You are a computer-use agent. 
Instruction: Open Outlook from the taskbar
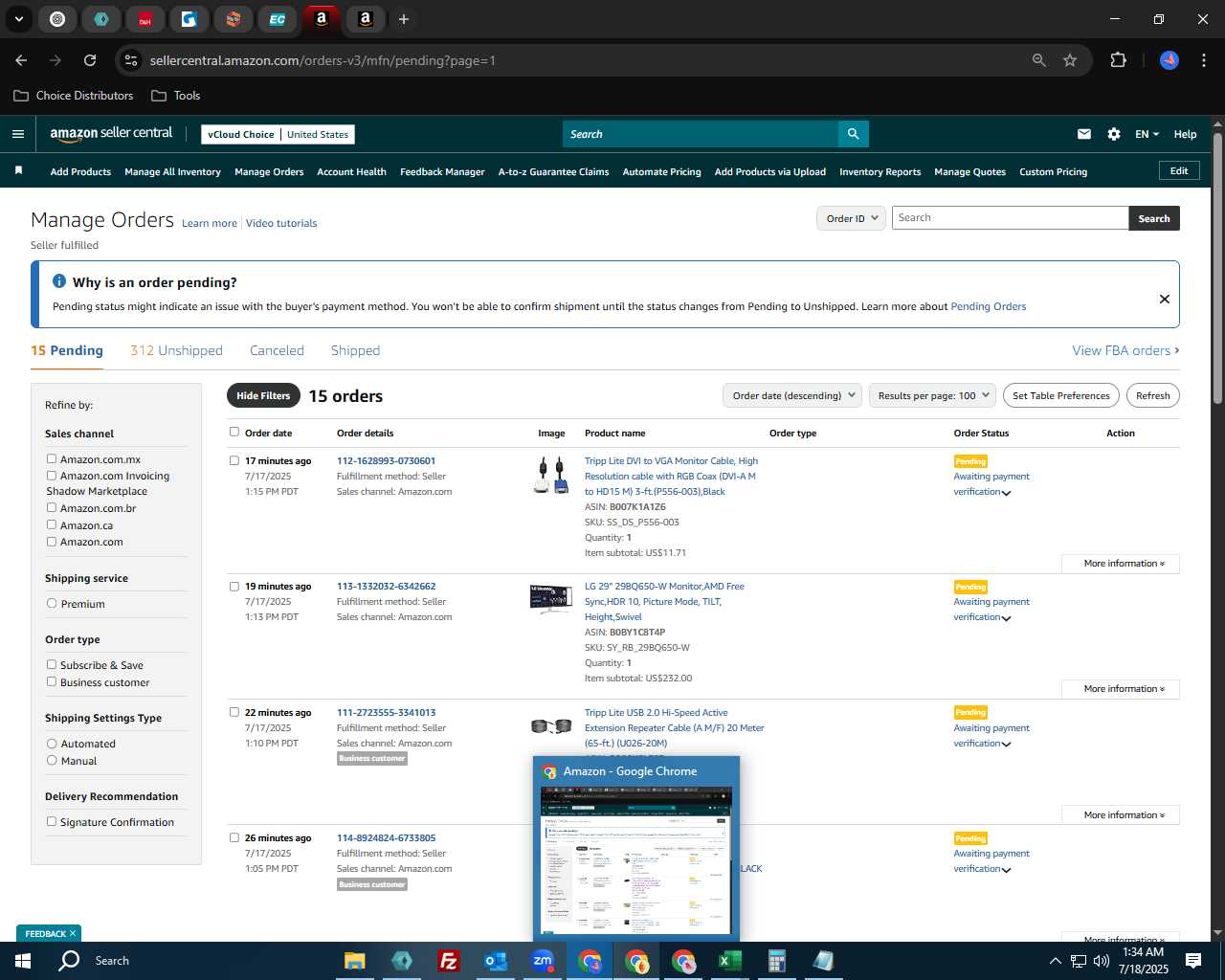click(495, 961)
